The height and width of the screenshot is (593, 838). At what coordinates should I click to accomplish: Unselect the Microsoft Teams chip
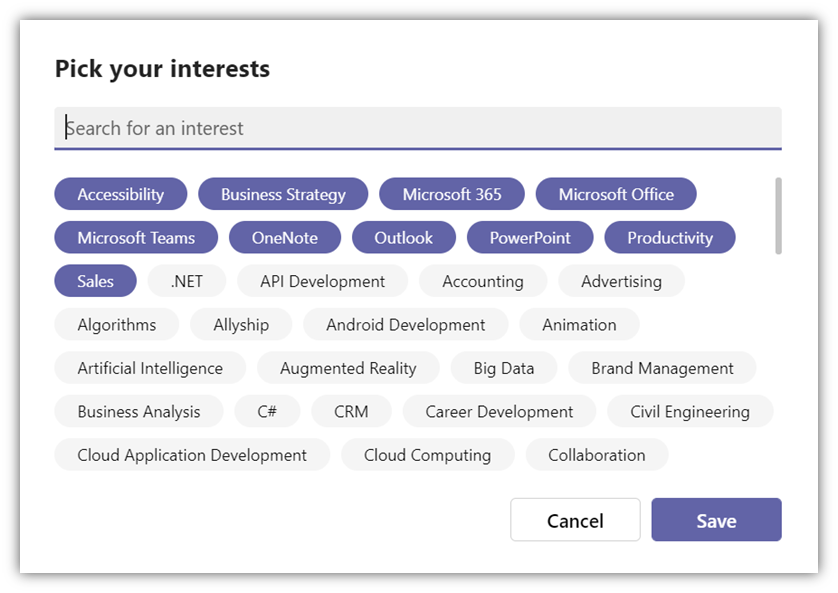(136, 238)
